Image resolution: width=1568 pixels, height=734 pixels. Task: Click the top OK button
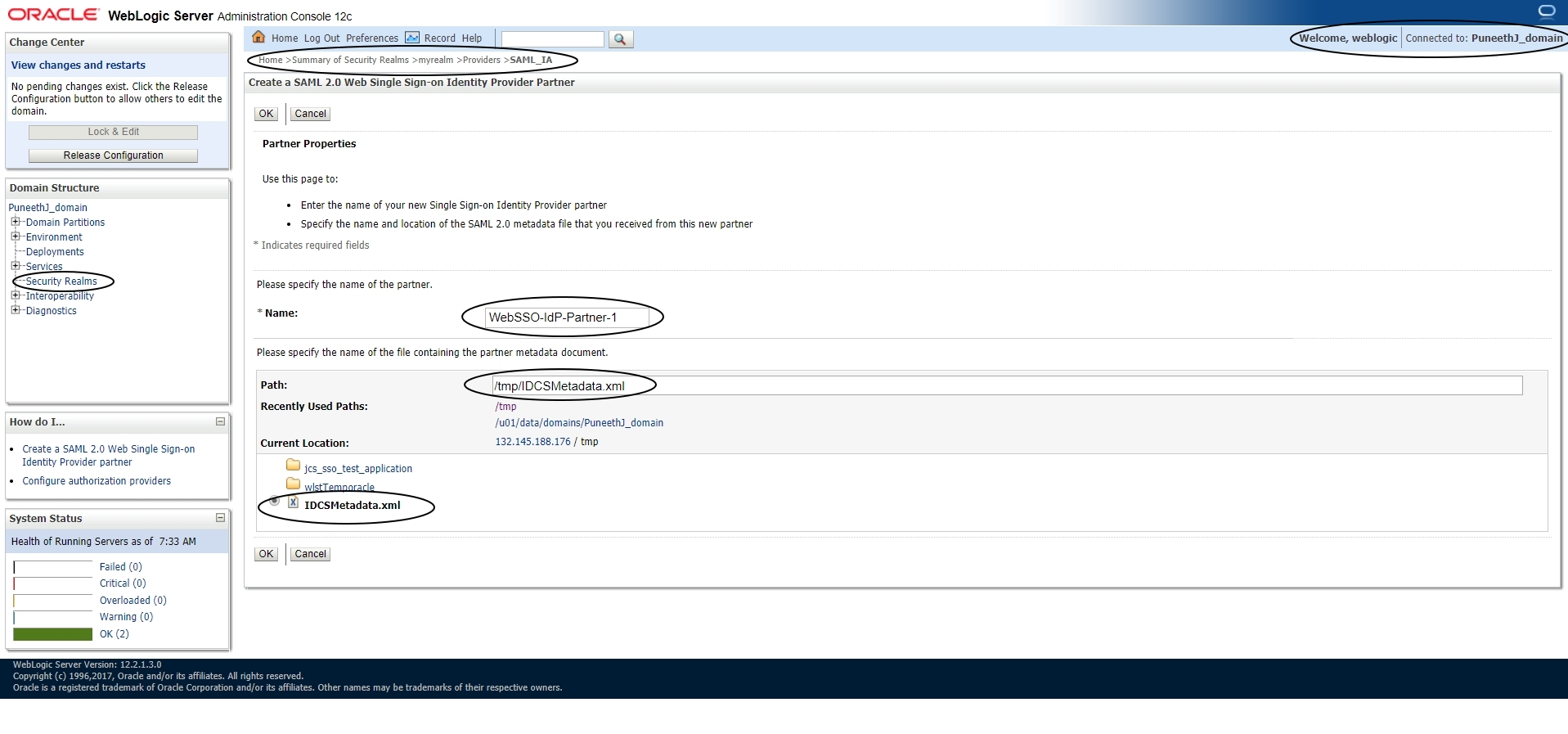click(267, 114)
